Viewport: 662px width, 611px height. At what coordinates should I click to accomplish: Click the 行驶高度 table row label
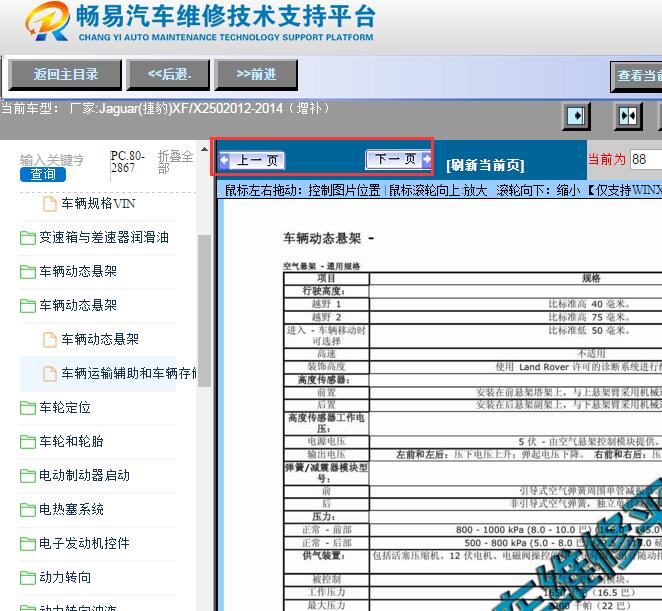point(324,291)
